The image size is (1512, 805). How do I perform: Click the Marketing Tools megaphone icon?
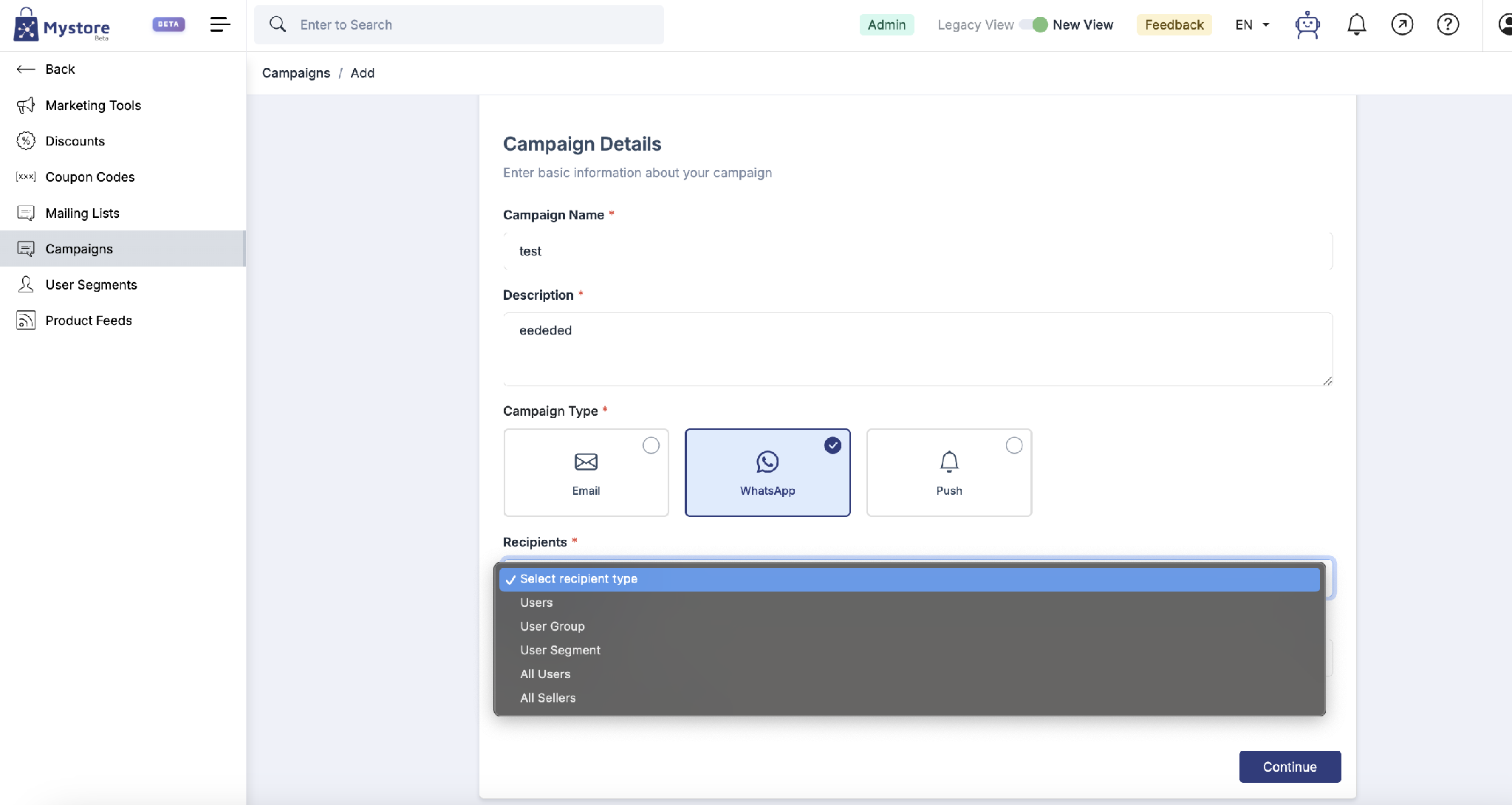click(x=26, y=106)
